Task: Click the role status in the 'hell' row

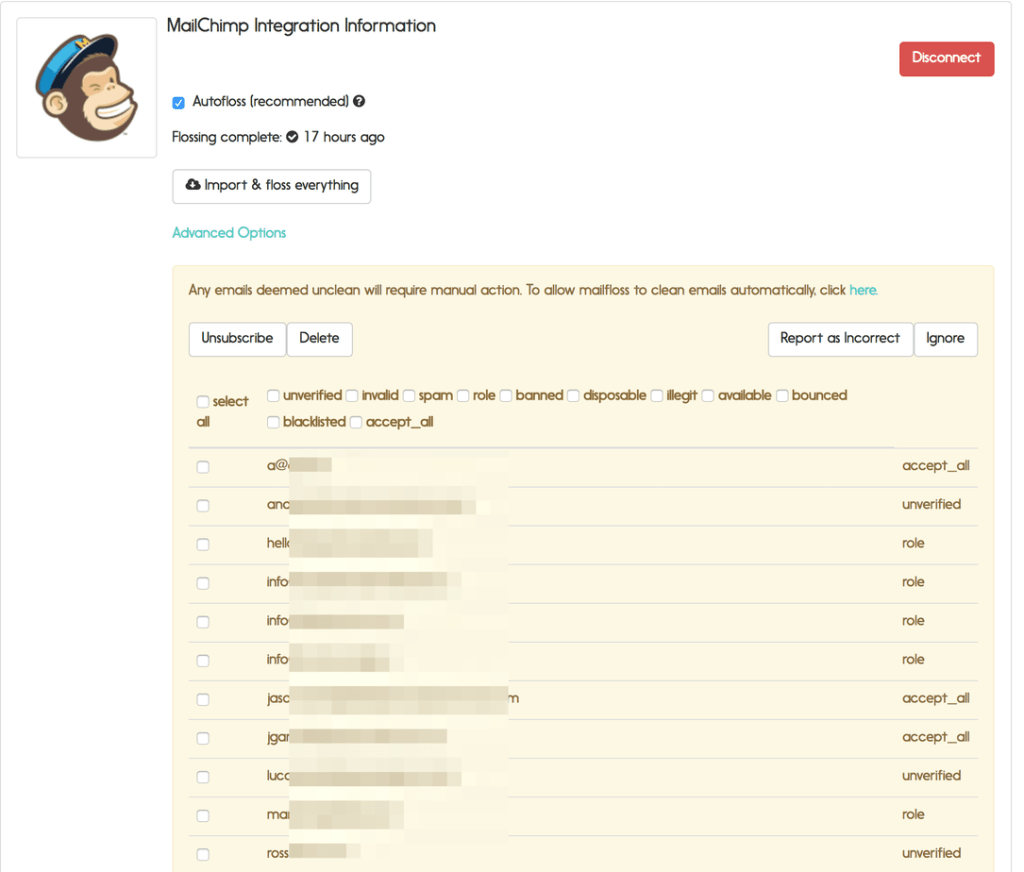Action: coord(913,543)
